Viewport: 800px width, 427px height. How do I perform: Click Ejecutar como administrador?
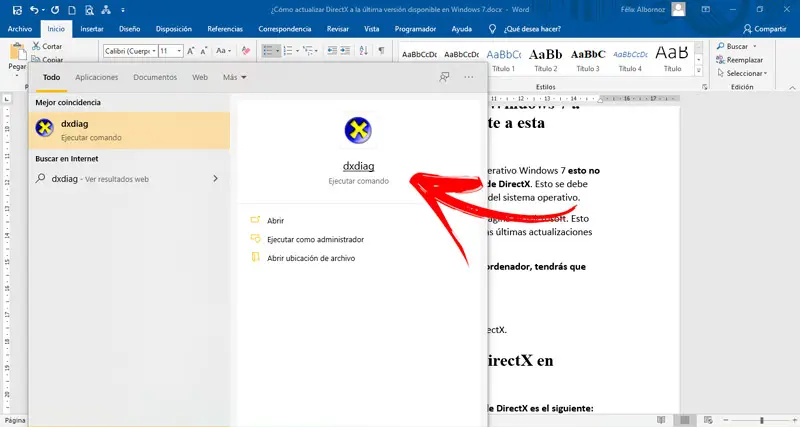pos(315,239)
